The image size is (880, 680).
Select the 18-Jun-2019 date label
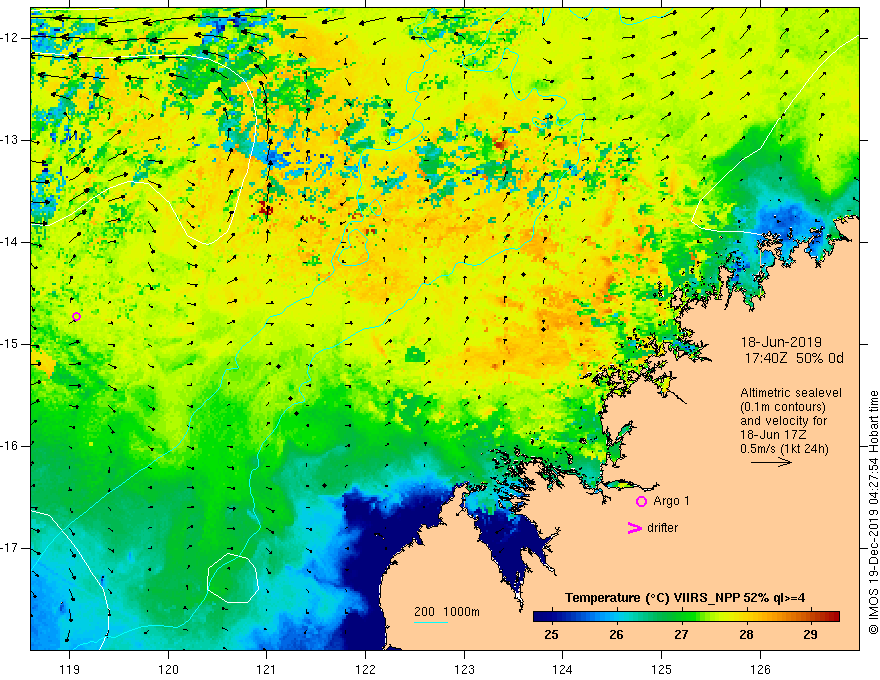point(781,342)
